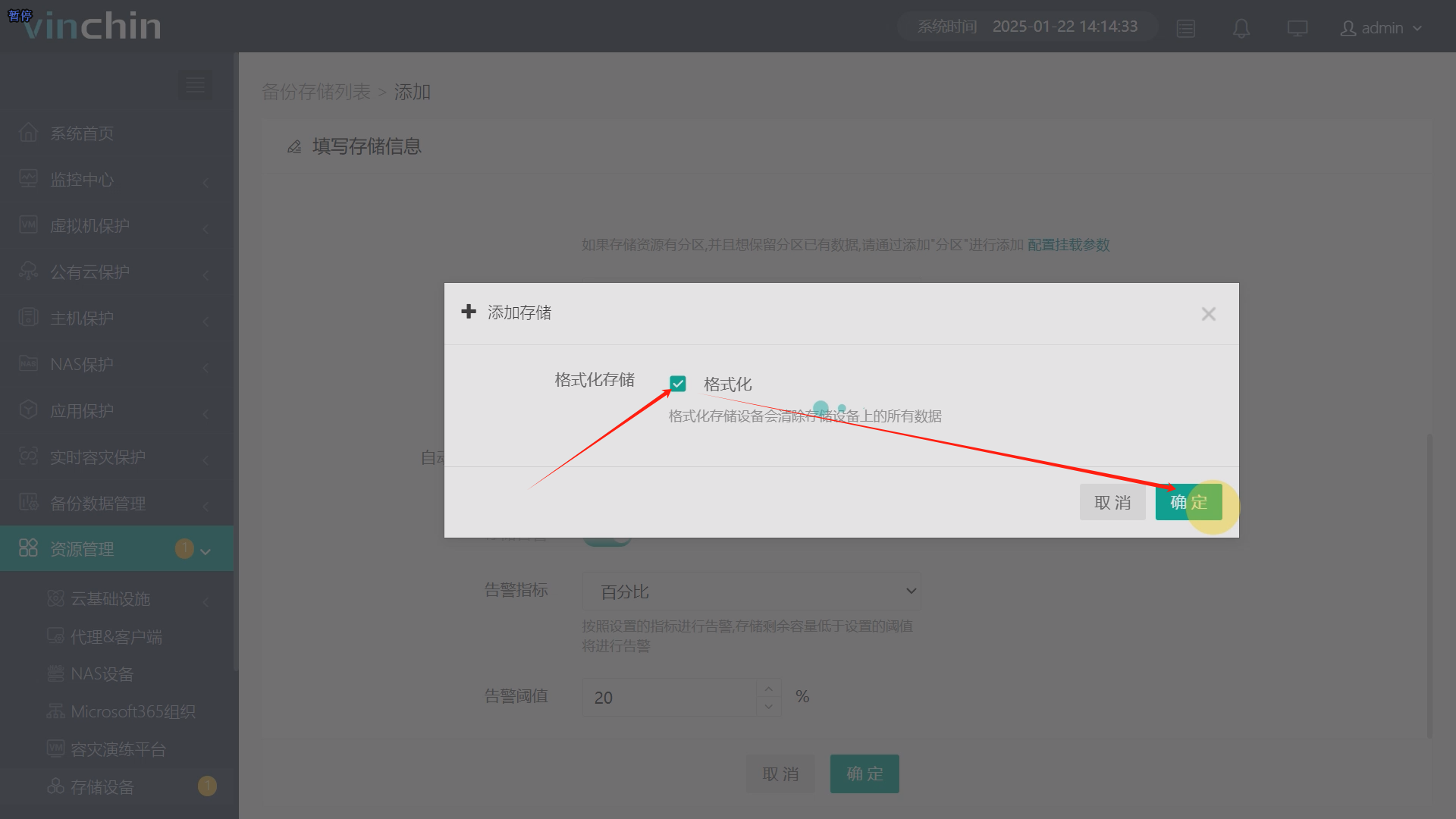Open the NAS设备 menu item
The height and width of the screenshot is (819, 1456).
102,674
